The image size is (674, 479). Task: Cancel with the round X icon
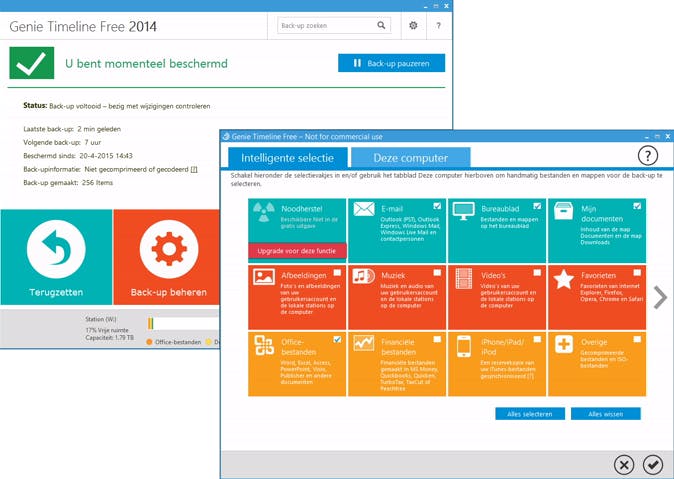click(x=624, y=464)
